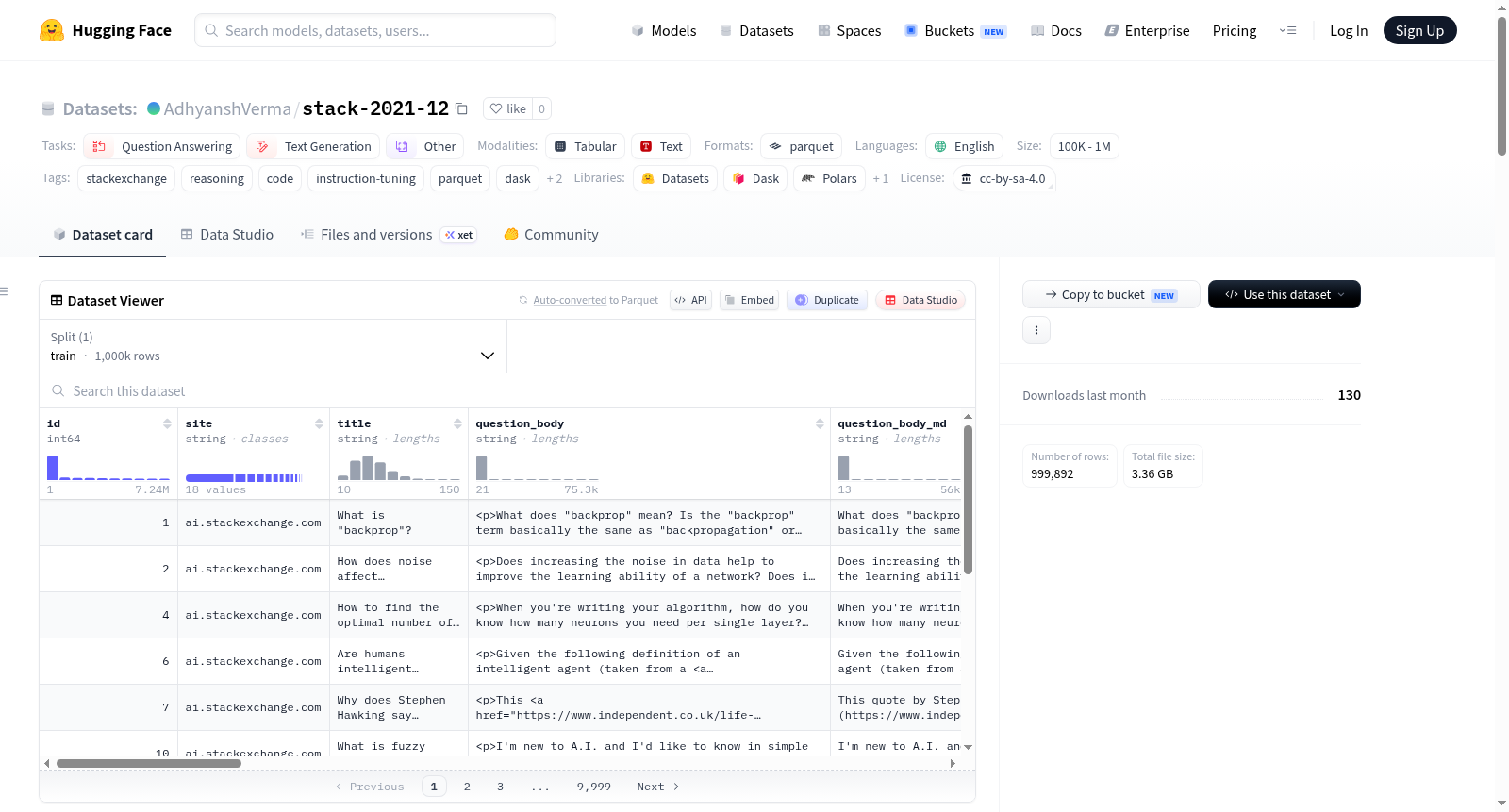The height and width of the screenshot is (812, 1509).
Task: Sort the site column
Action: tap(319, 423)
